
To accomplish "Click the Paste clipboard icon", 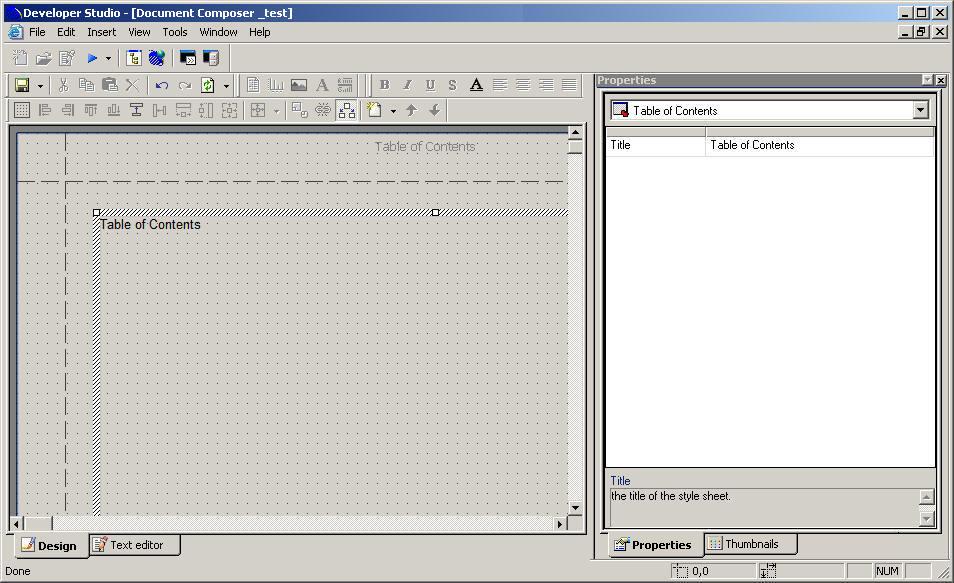I will point(110,85).
